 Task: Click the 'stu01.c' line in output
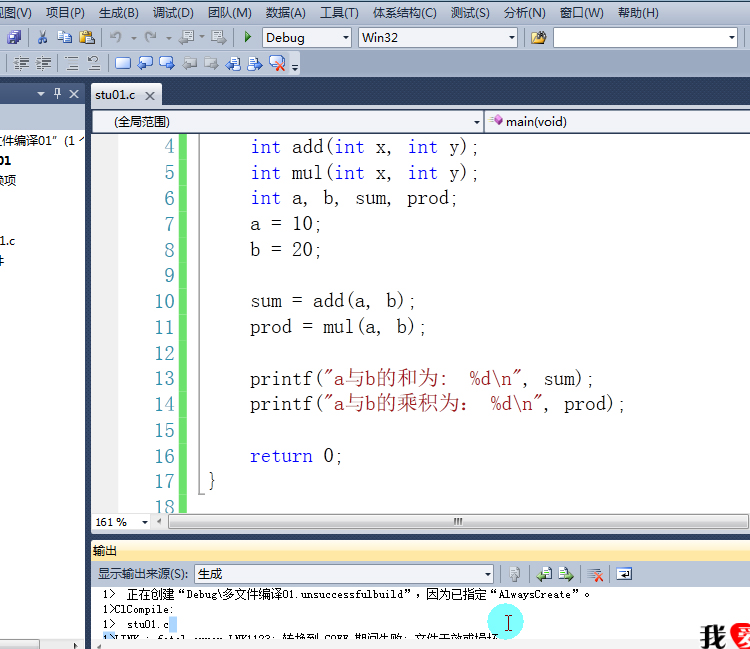(x=148, y=624)
